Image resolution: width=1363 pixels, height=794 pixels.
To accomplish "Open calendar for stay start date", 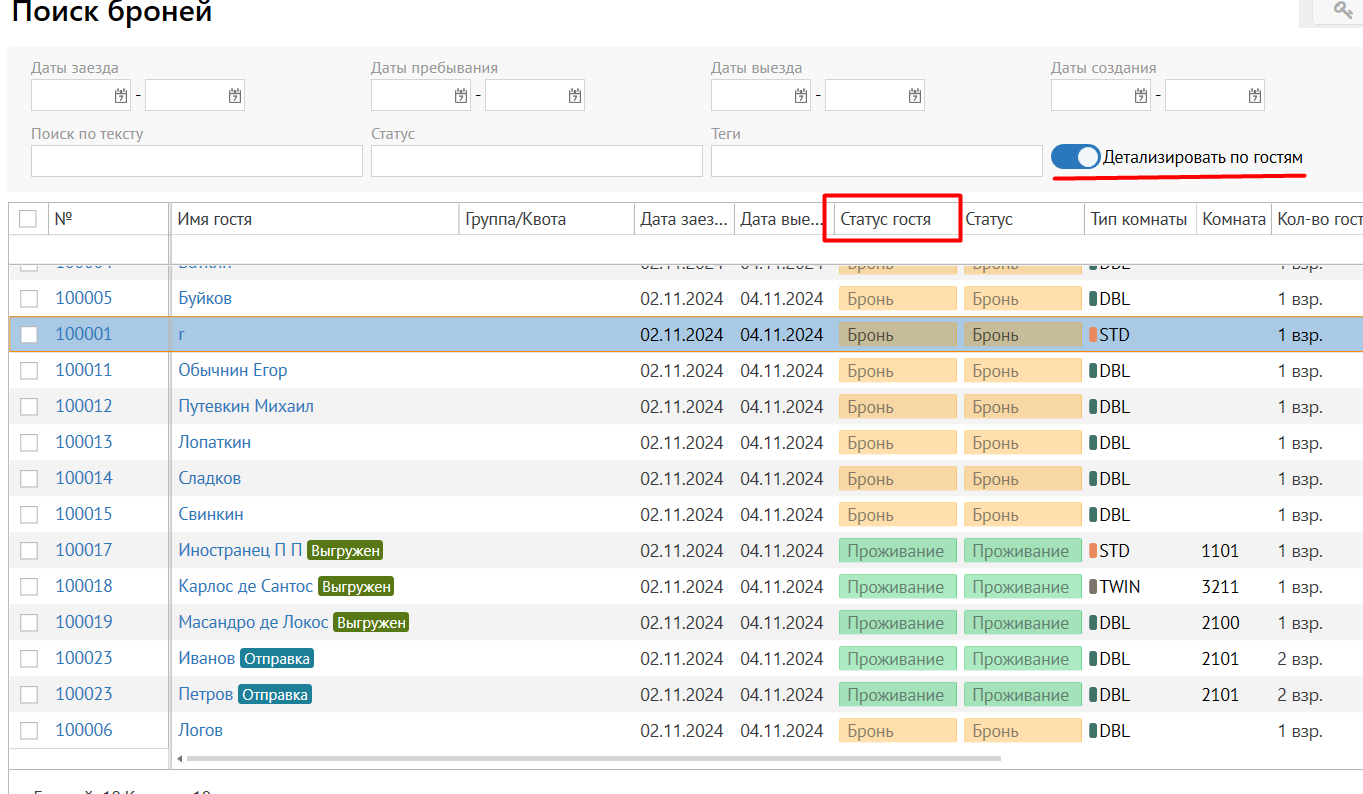I will tap(460, 96).
